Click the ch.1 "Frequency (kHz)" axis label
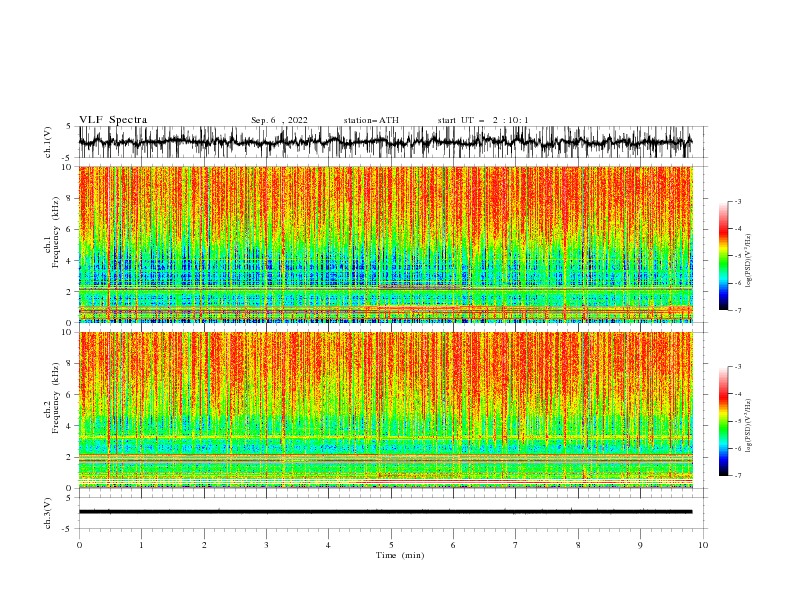The height and width of the screenshot is (612, 792). pyautogui.click(x=56, y=232)
